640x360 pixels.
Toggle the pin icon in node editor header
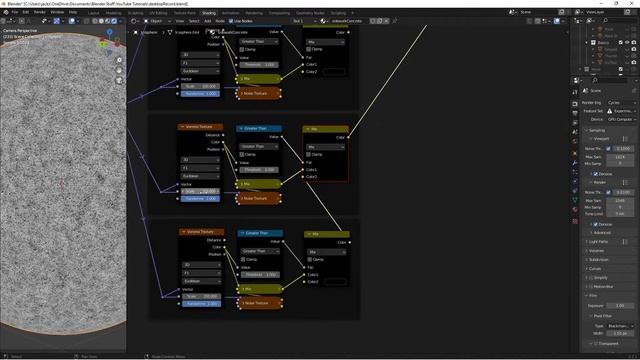click(394, 21)
